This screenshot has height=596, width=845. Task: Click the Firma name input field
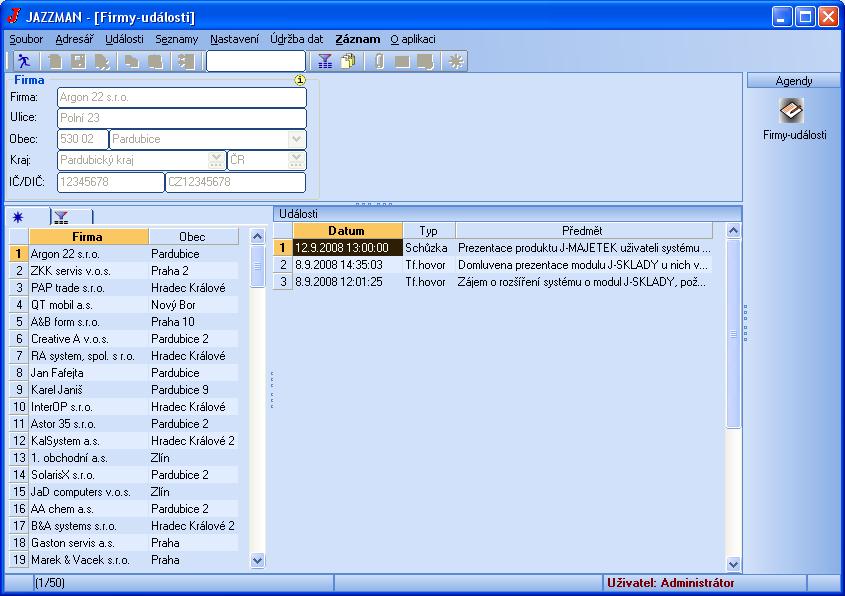point(182,98)
